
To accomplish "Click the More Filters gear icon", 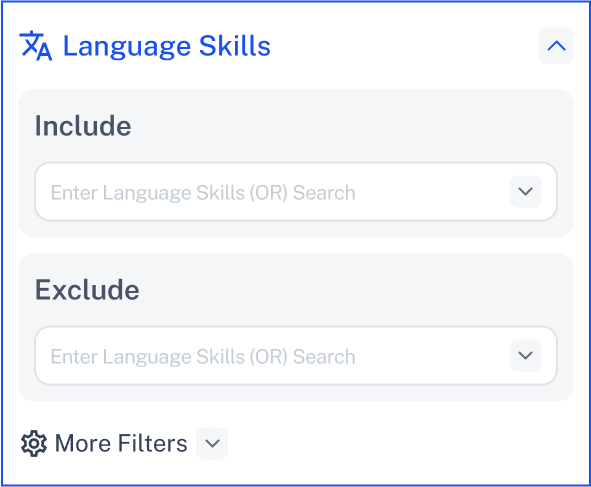I will 34,443.
